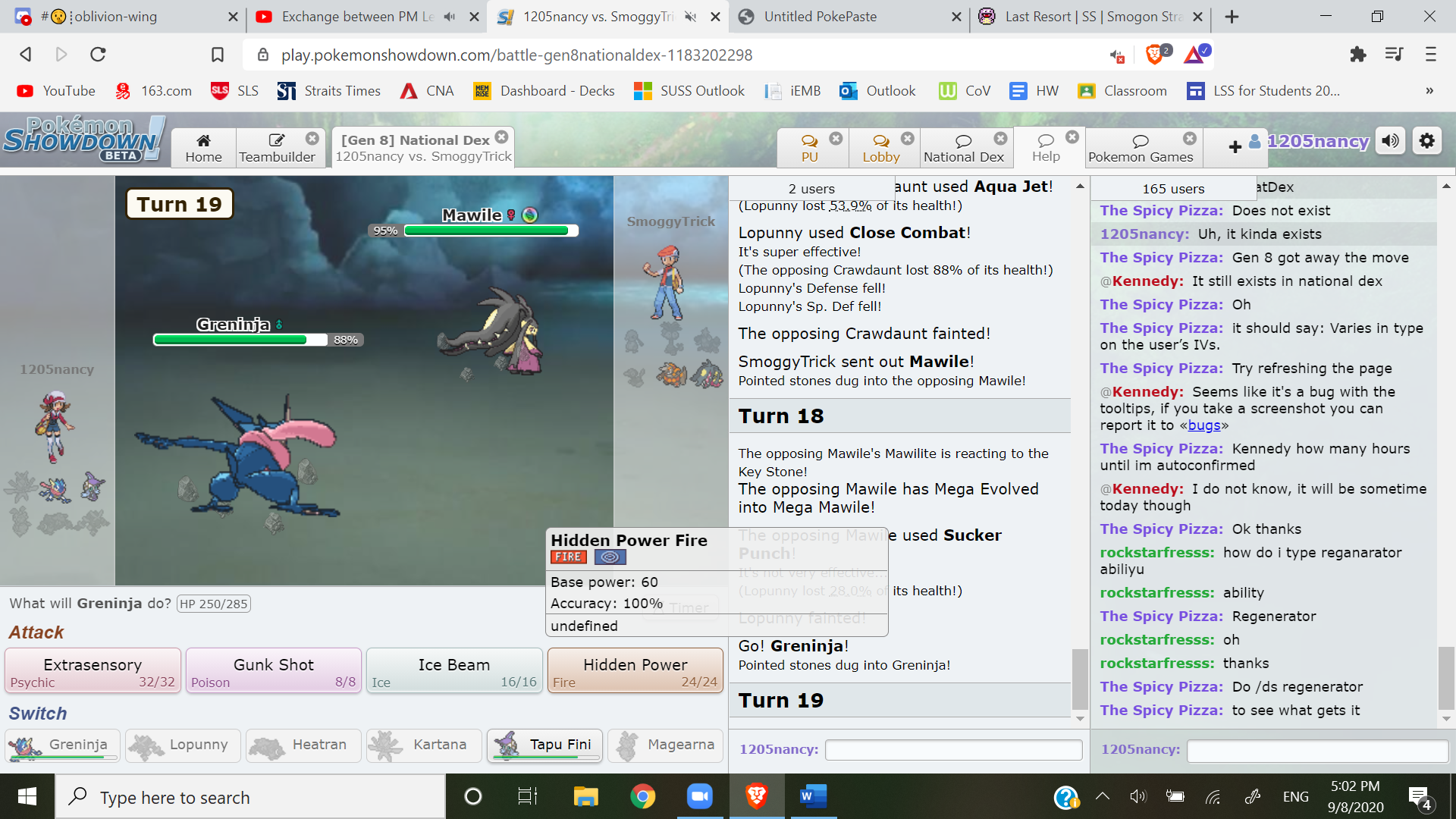Viewport: 1456px width, 819px height.
Task: Open Showdown sound volume options
Action: [1391, 141]
